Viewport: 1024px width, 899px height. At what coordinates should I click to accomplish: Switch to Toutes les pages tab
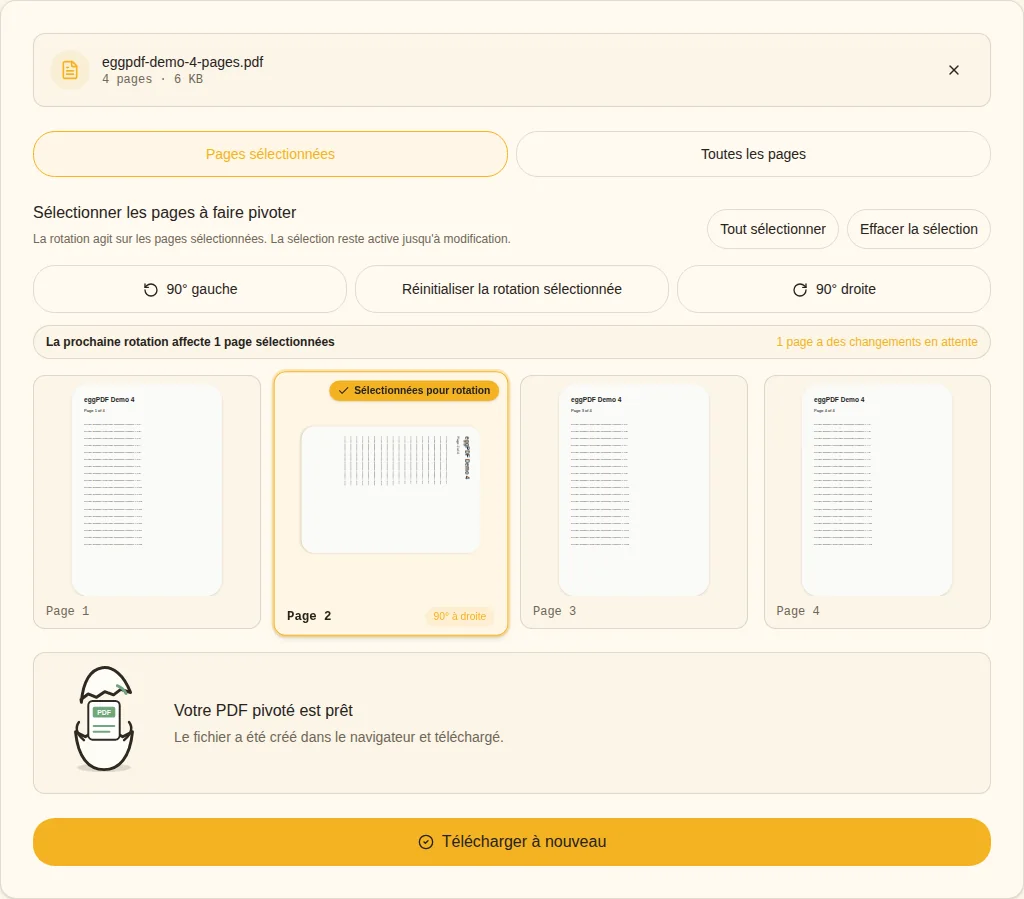click(753, 154)
